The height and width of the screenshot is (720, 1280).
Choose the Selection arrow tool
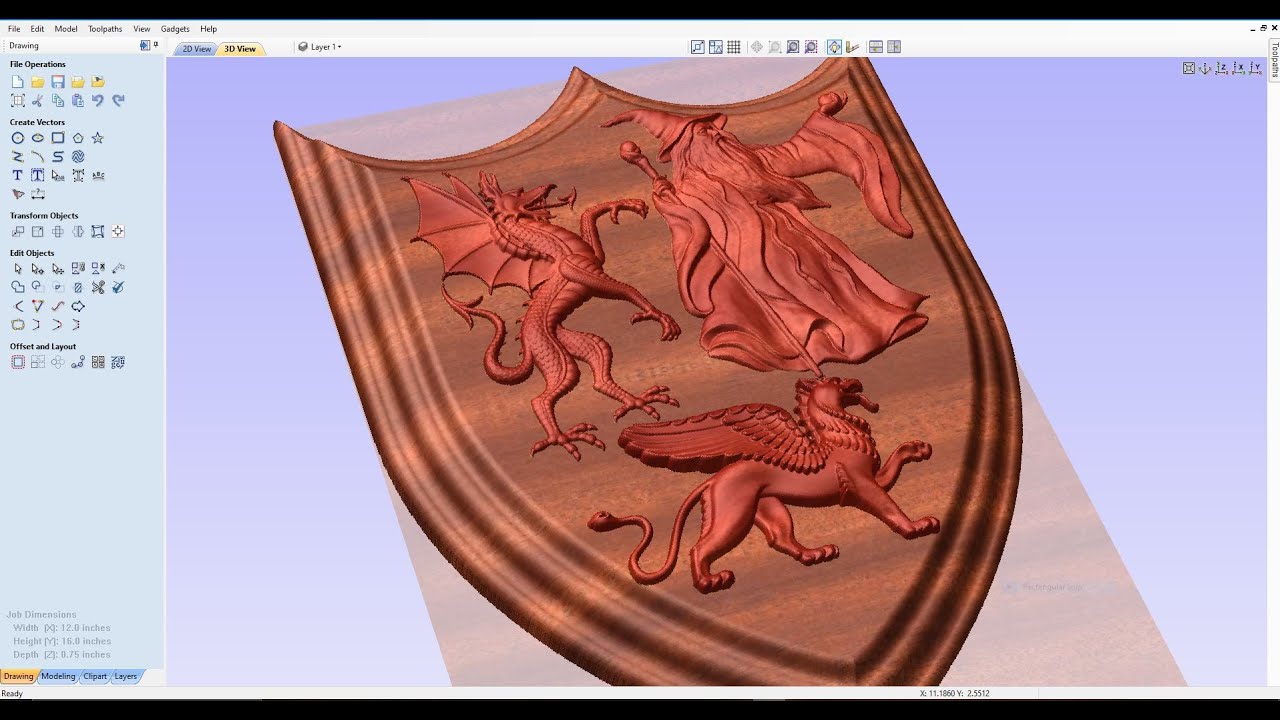[x=18, y=268]
